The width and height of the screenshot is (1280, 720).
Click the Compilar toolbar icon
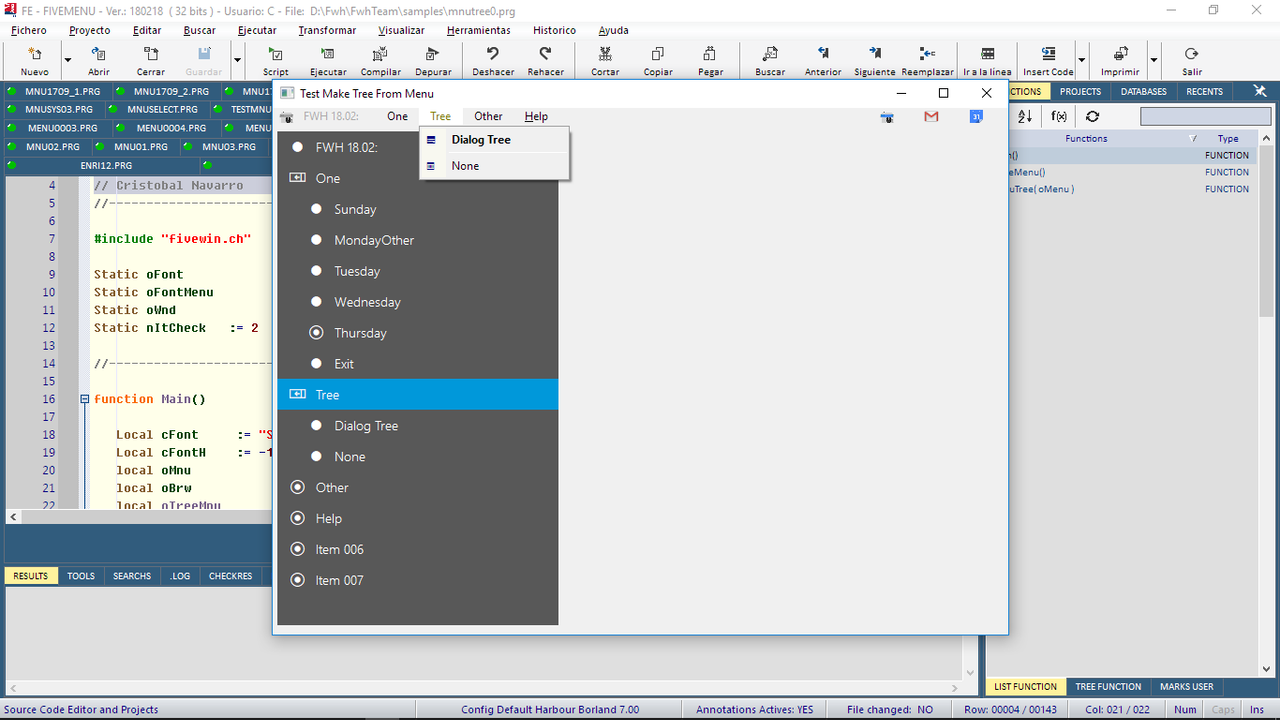381,54
